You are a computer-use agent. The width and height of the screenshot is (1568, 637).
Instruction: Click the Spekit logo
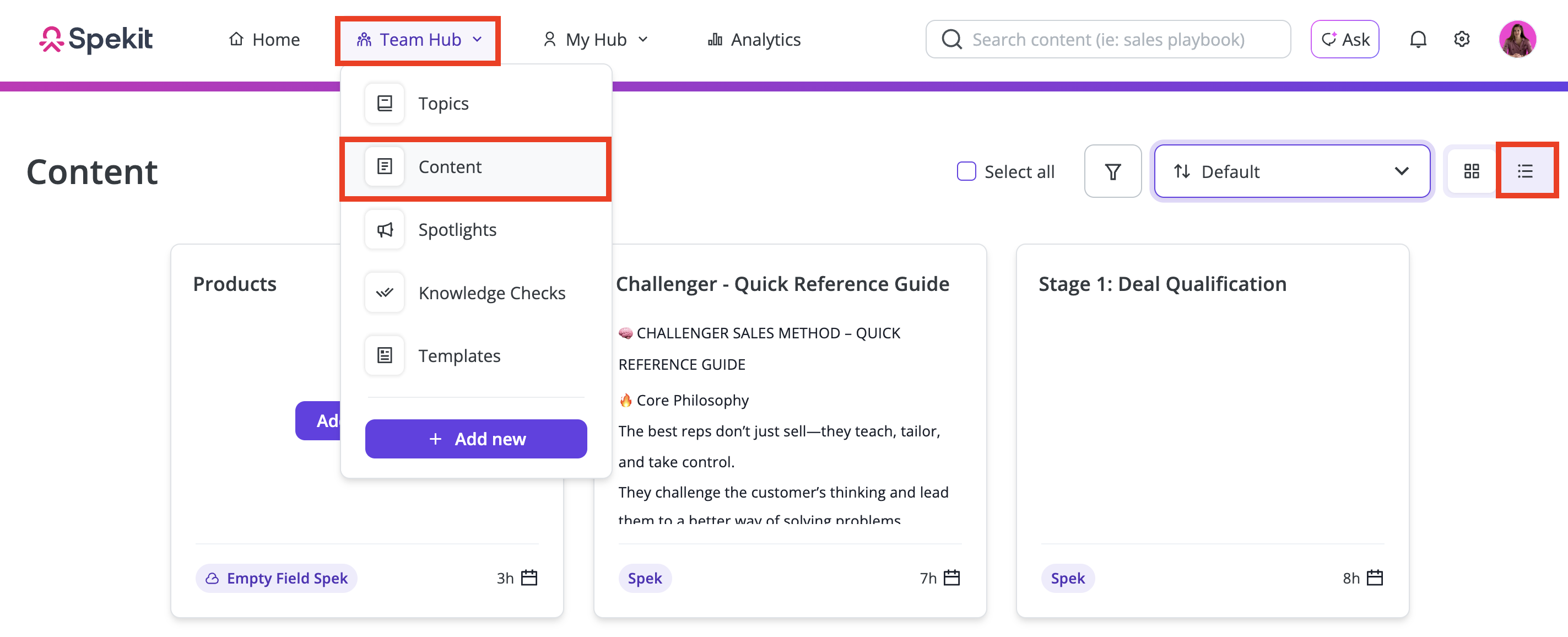(x=95, y=40)
